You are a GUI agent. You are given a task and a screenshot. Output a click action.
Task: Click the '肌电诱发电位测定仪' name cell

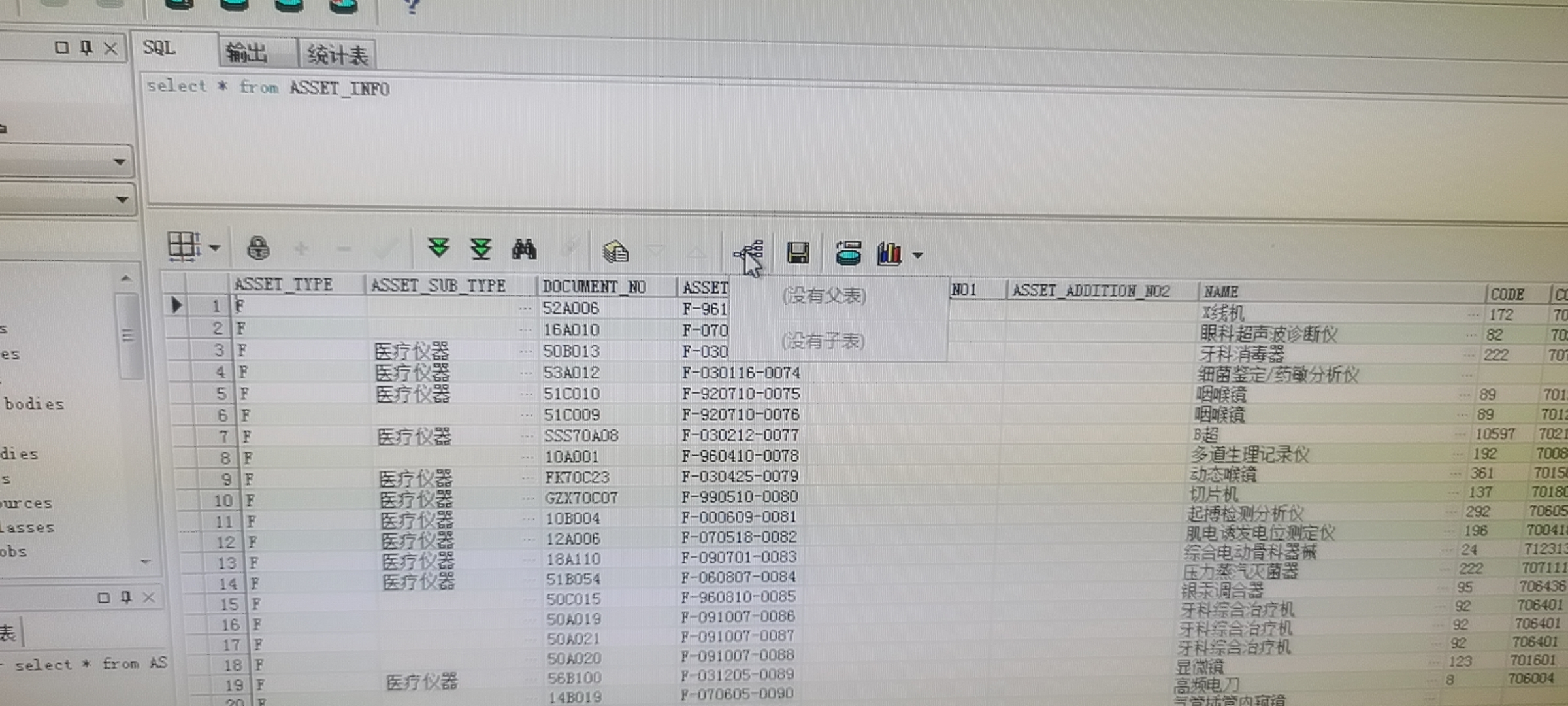pyautogui.click(x=1260, y=533)
